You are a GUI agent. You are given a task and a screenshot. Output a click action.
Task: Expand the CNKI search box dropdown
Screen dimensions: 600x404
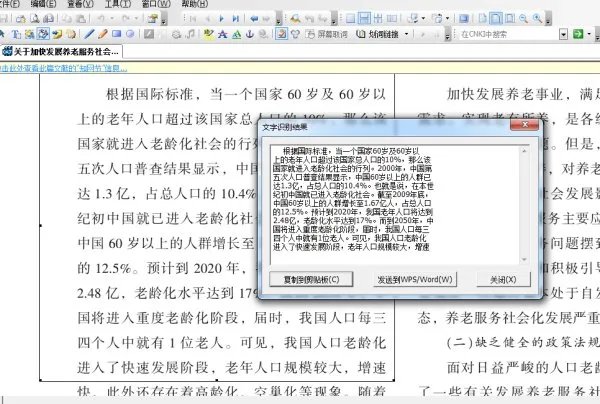click(563, 34)
